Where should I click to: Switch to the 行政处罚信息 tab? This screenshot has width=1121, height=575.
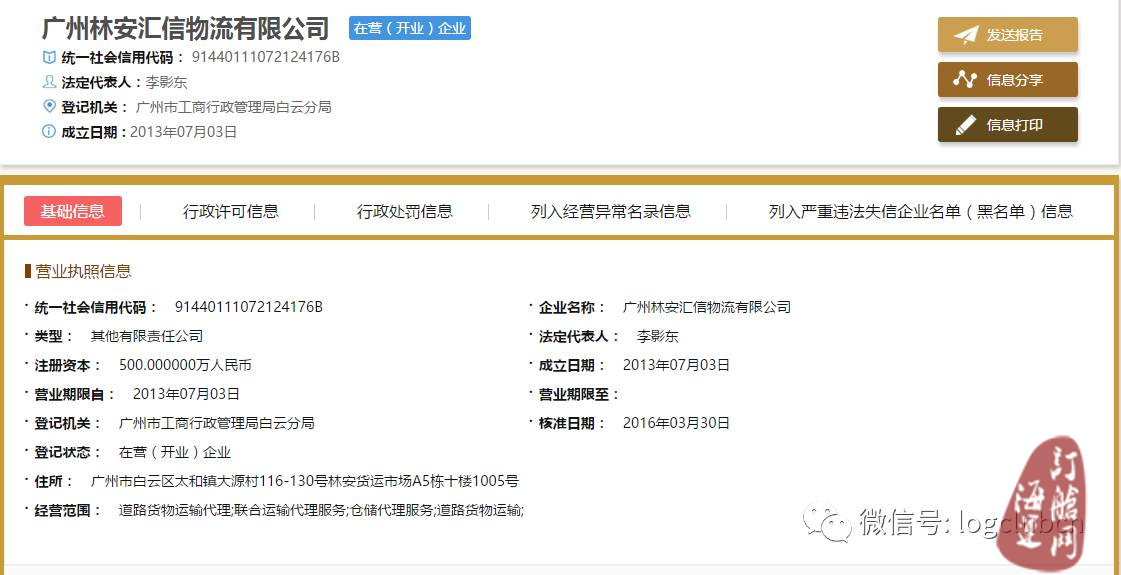coord(405,211)
